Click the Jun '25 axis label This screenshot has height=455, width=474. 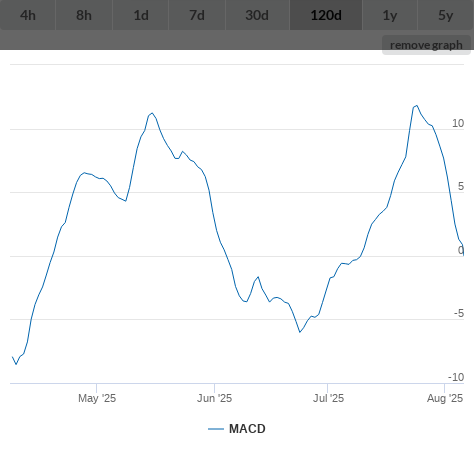pos(214,398)
